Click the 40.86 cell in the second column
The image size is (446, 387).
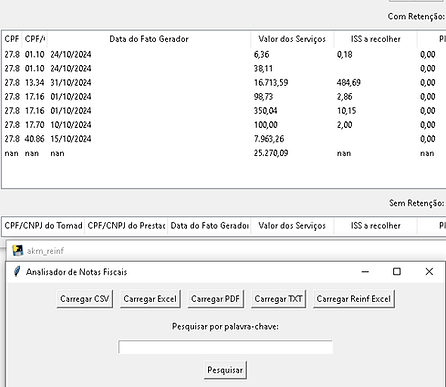coord(34,139)
